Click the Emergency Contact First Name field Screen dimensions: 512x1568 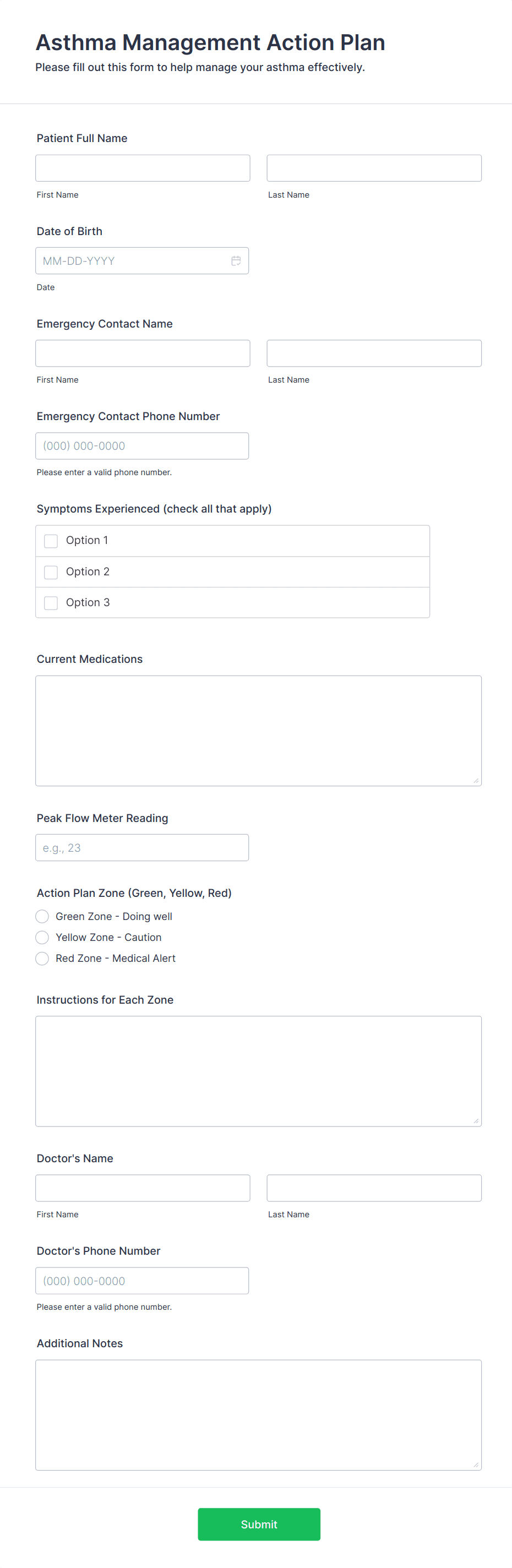pos(143,352)
